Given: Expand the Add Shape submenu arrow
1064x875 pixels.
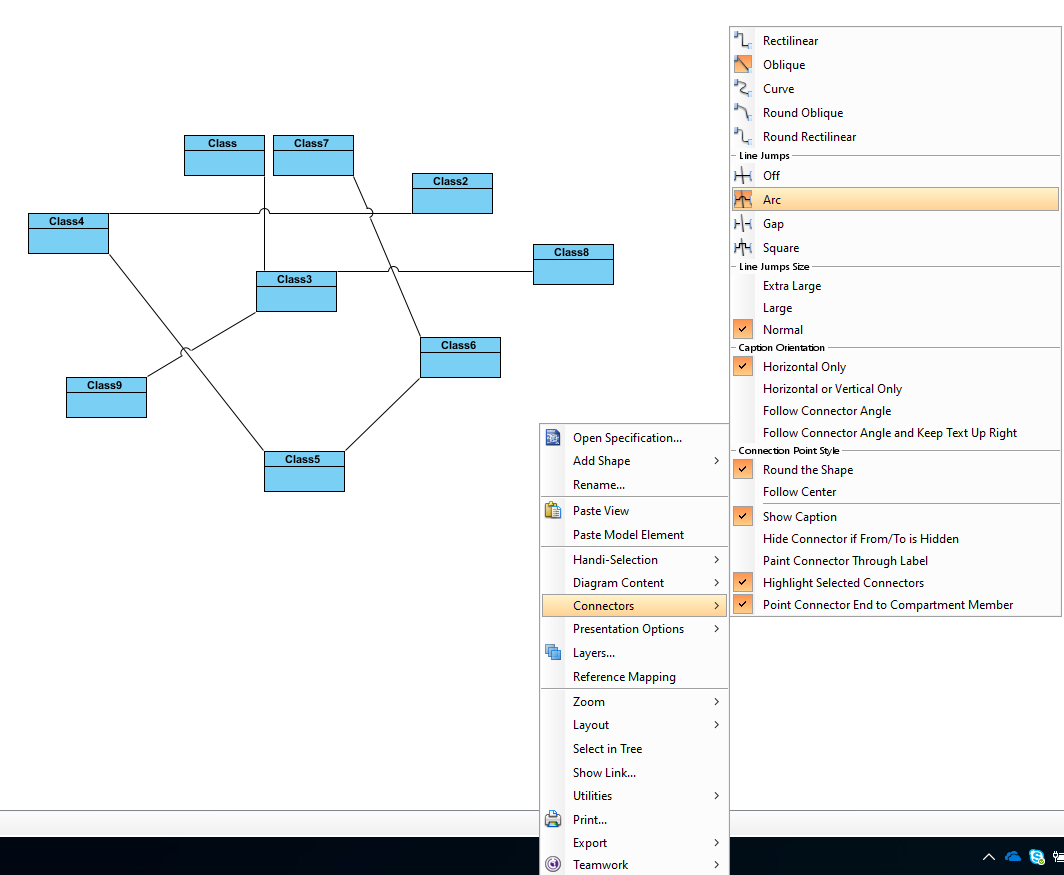Looking at the screenshot, I should pos(717,461).
